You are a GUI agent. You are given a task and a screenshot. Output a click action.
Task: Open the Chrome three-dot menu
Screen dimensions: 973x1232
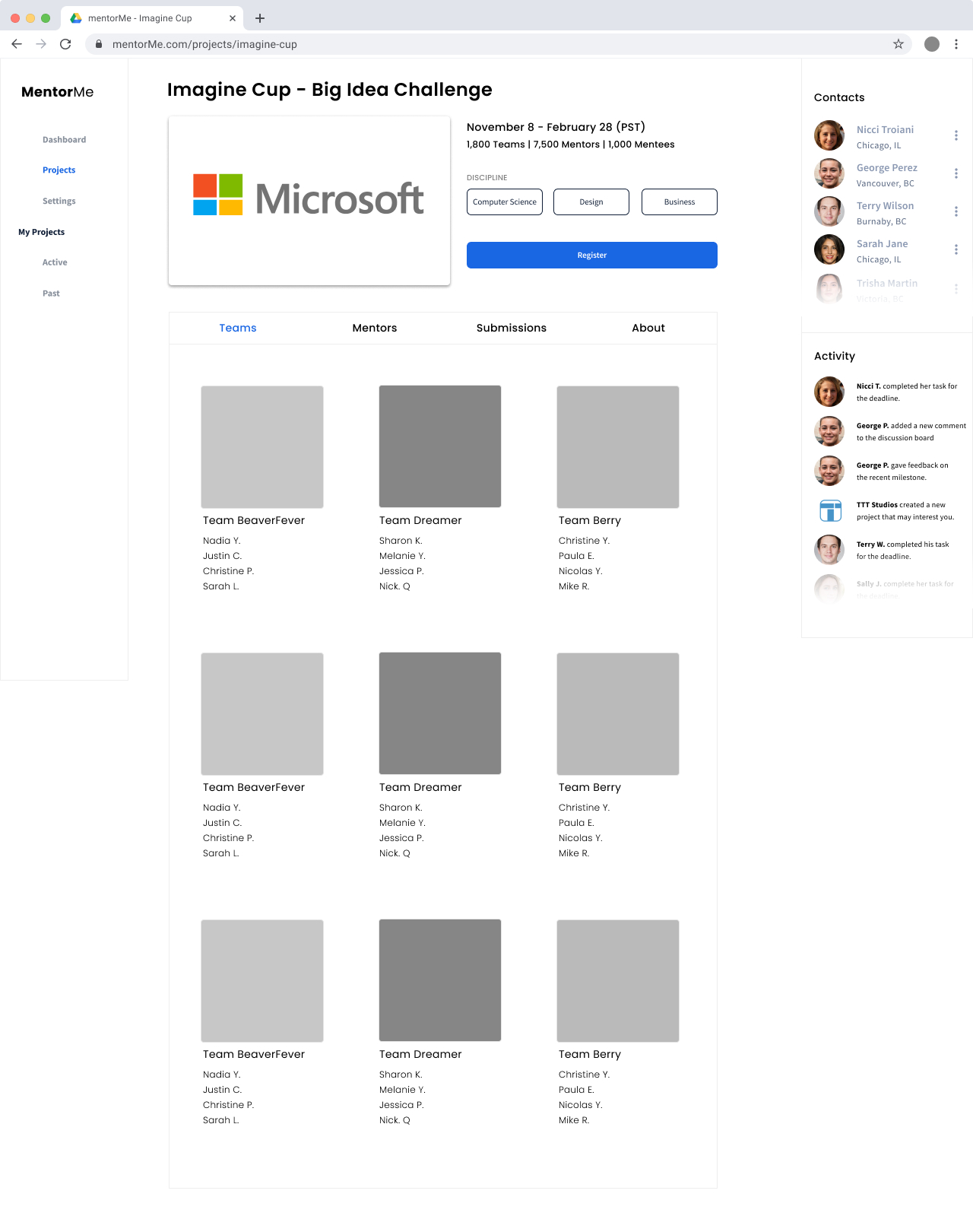(956, 44)
